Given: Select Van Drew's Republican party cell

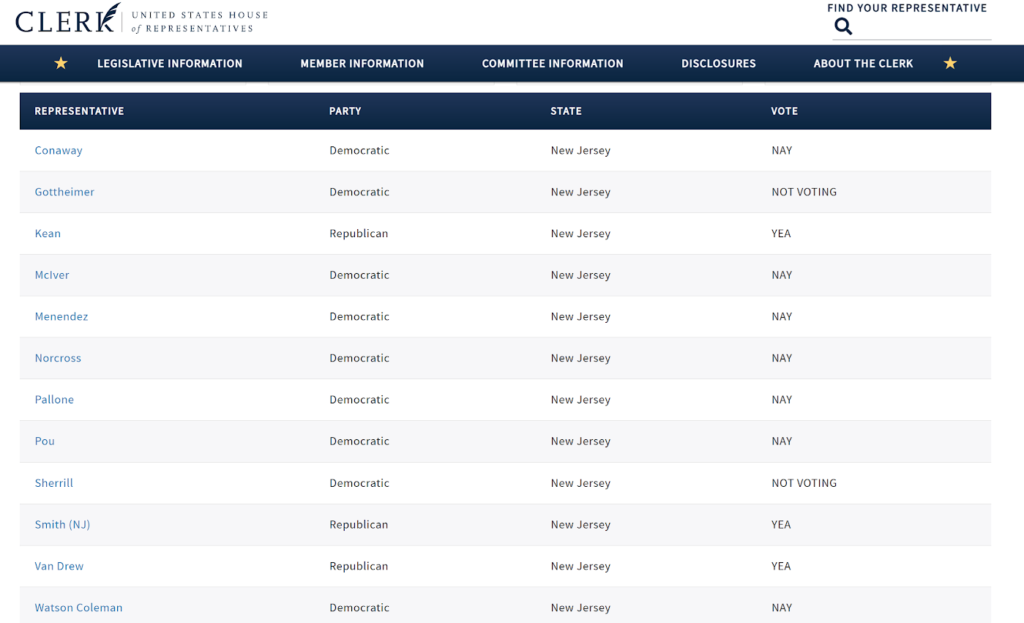Looking at the screenshot, I should point(359,566).
